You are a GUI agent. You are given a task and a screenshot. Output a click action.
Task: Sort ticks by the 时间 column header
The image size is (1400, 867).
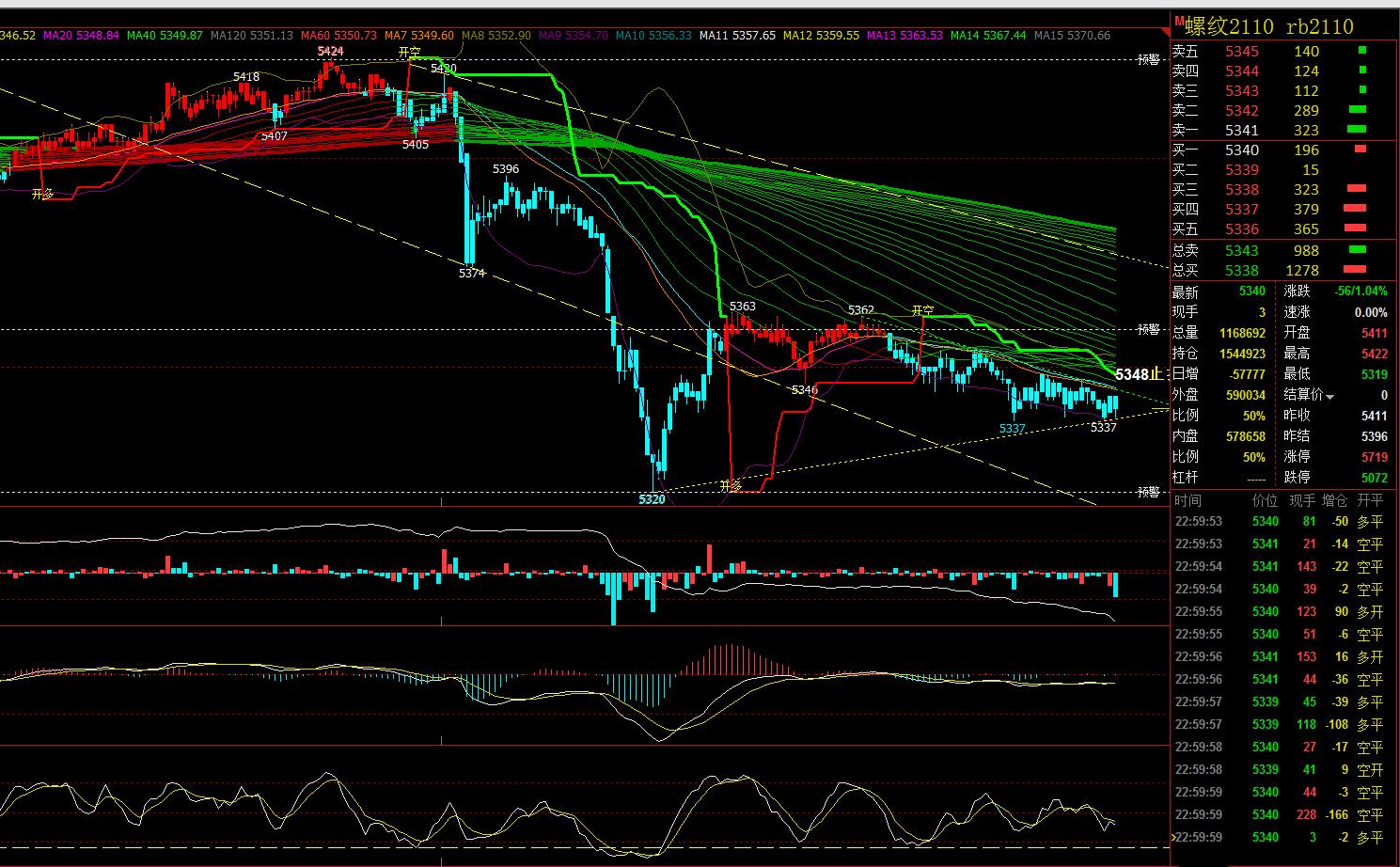point(1188,500)
